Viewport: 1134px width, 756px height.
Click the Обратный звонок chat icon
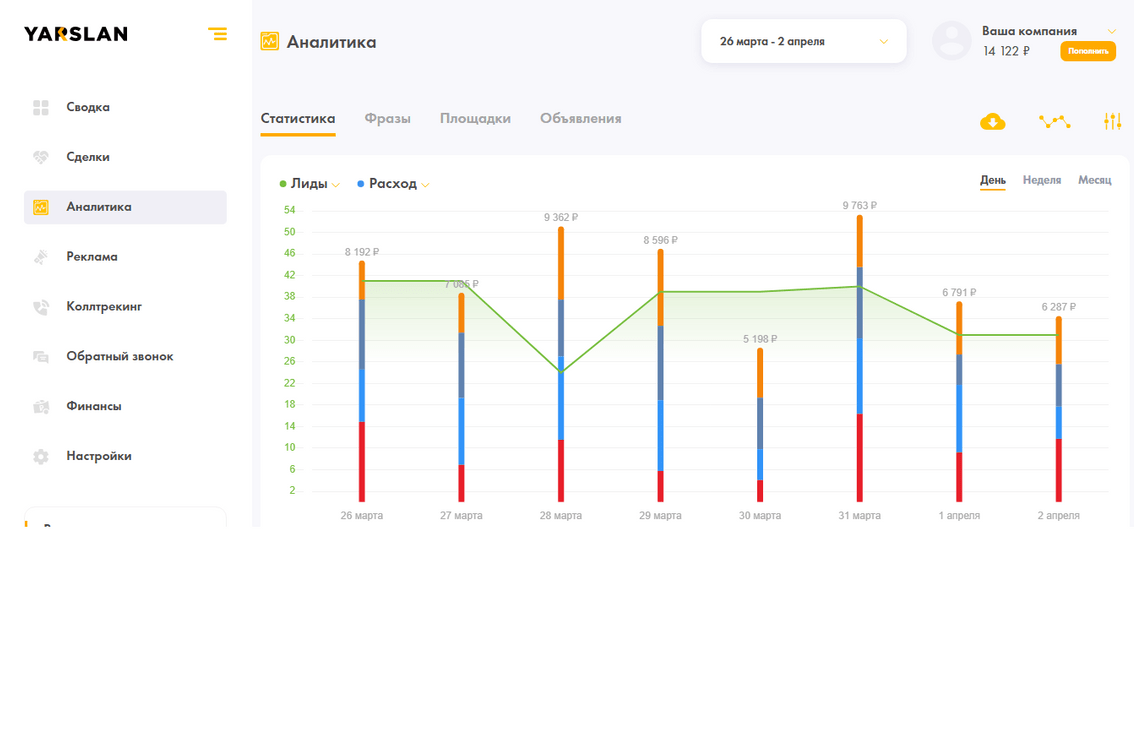(x=41, y=357)
